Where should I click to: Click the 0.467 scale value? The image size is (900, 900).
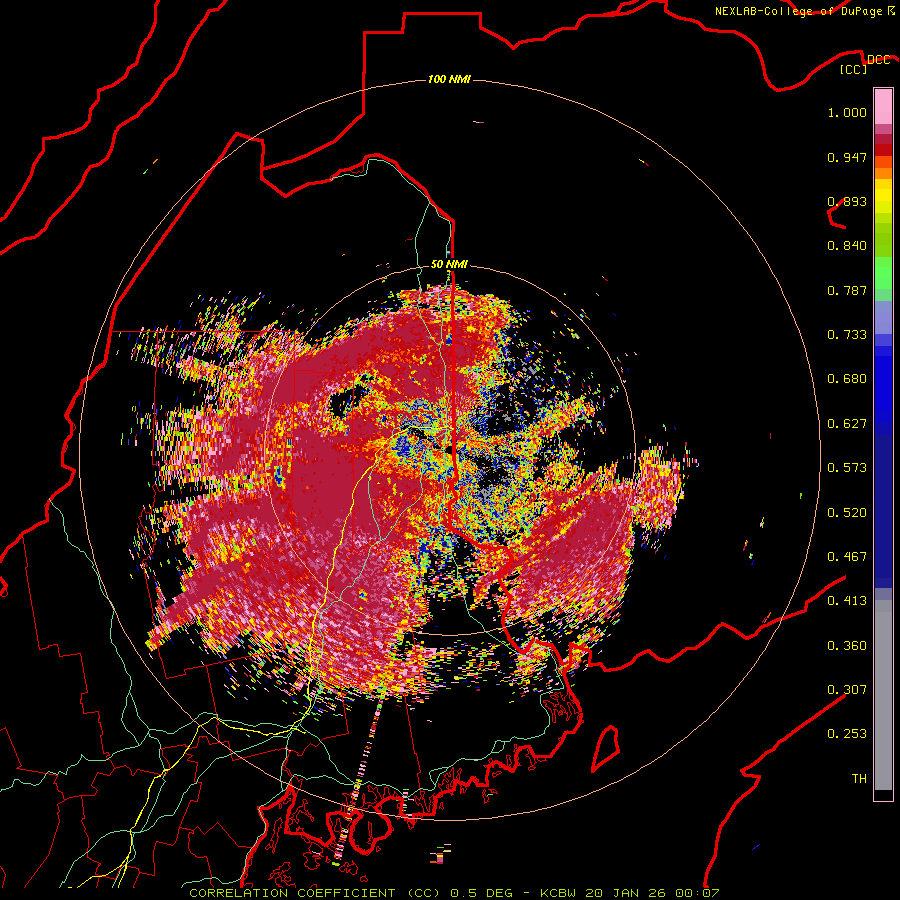coord(847,557)
